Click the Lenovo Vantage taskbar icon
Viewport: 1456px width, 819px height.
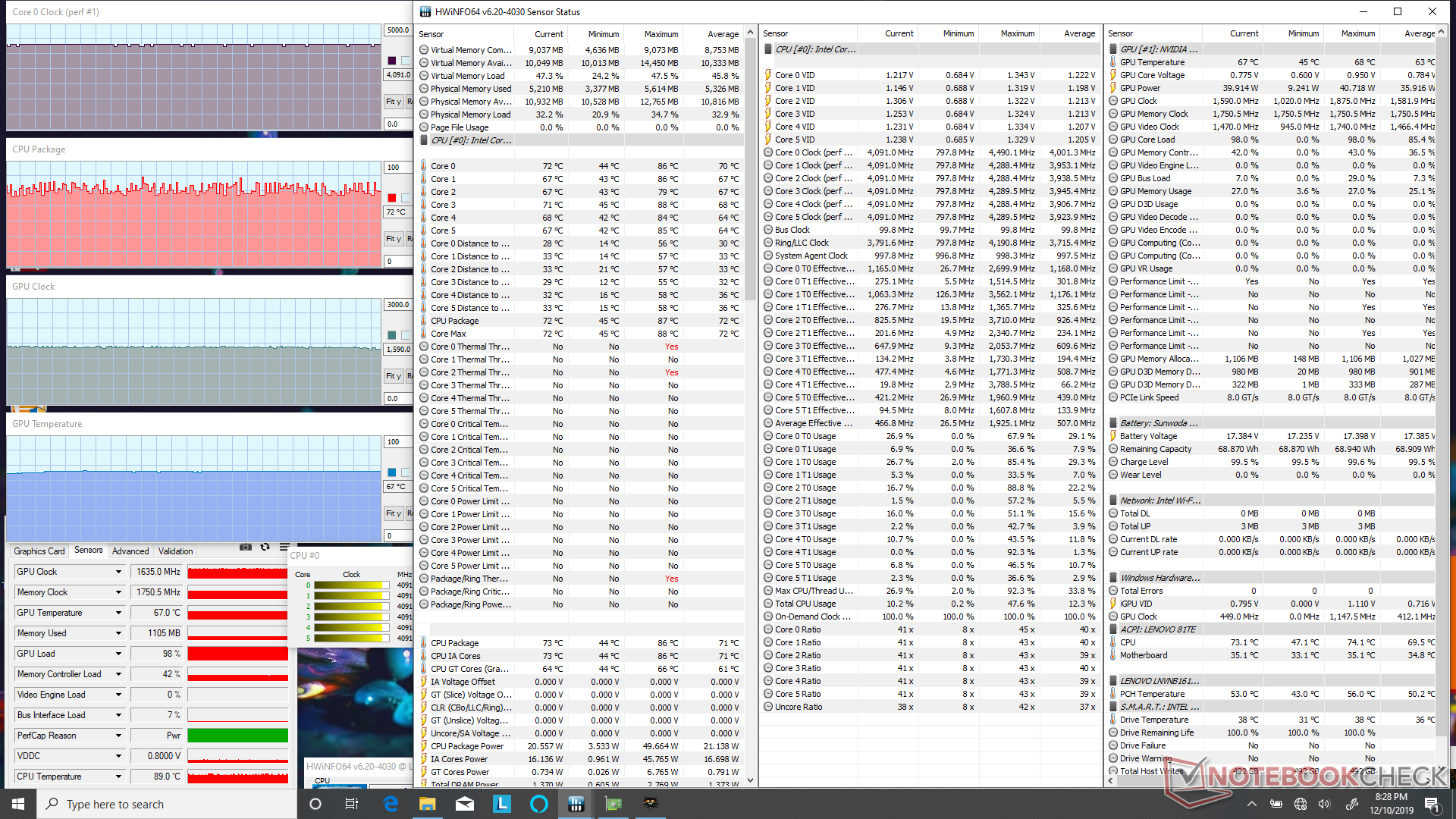pos(502,804)
